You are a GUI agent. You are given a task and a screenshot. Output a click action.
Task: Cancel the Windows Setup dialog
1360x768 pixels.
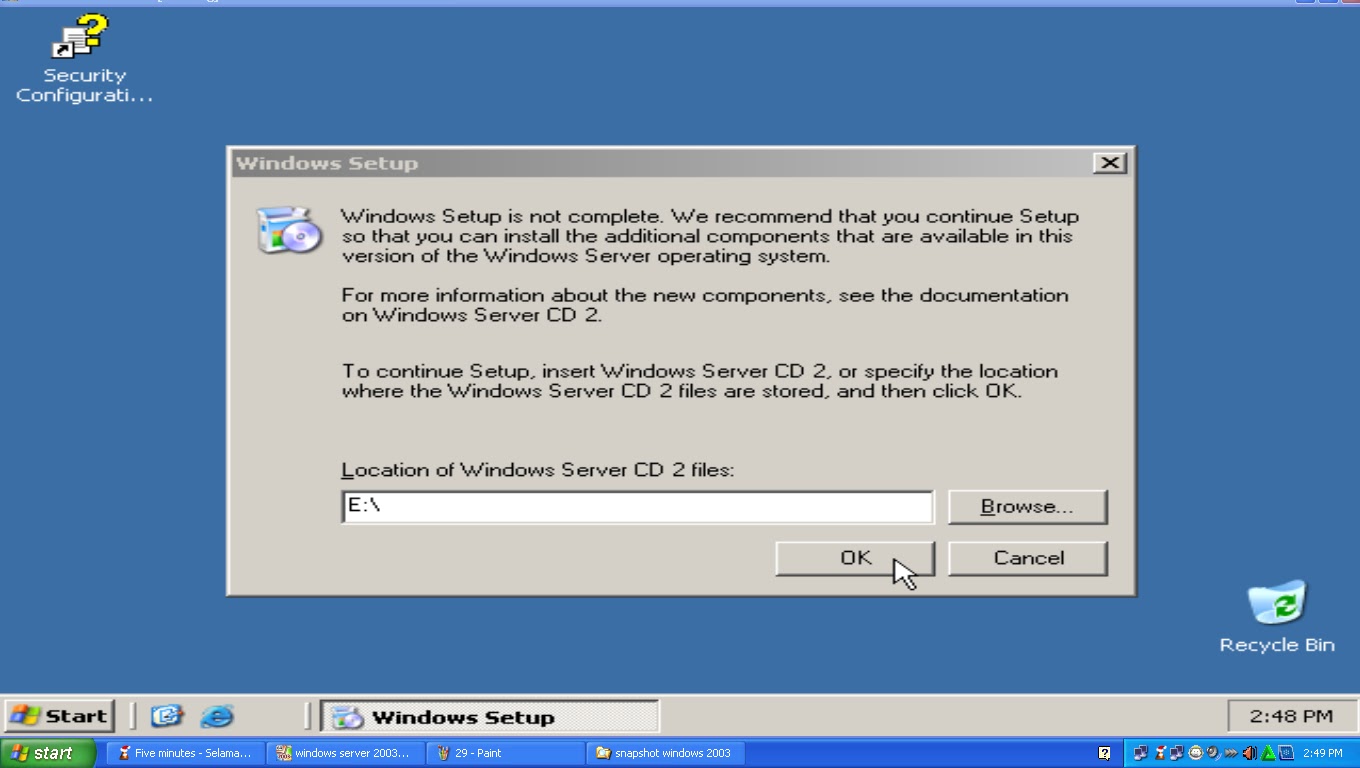pos(1028,558)
